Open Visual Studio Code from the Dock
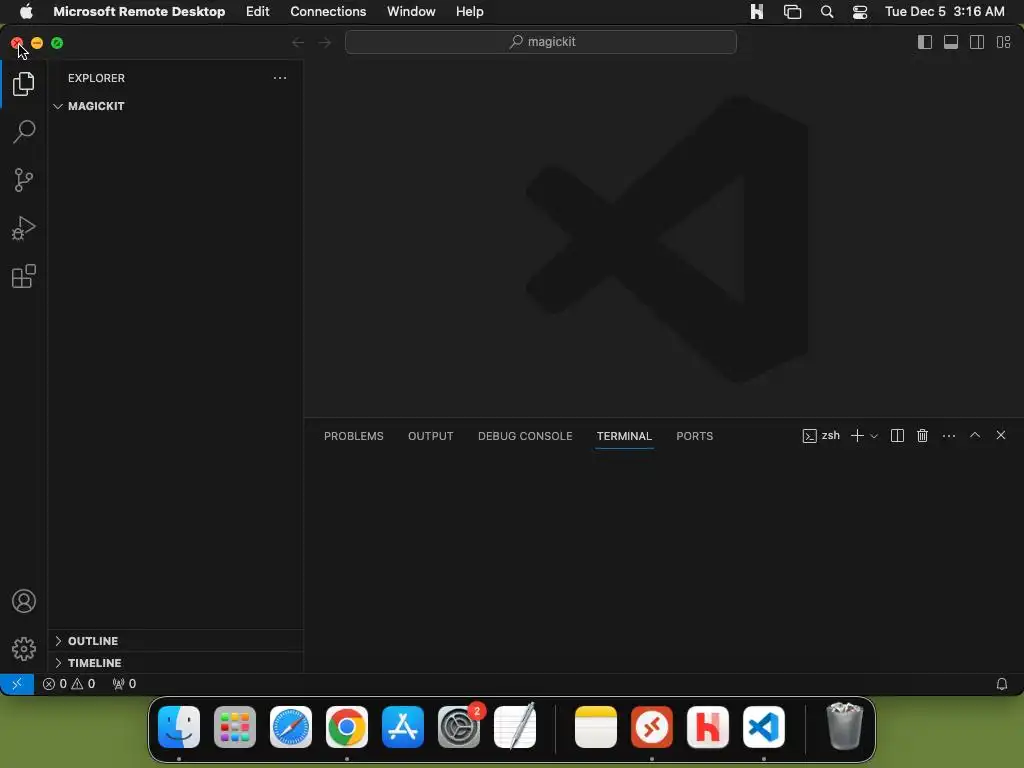Viewport: 1024px width, 768px height. 764,727
